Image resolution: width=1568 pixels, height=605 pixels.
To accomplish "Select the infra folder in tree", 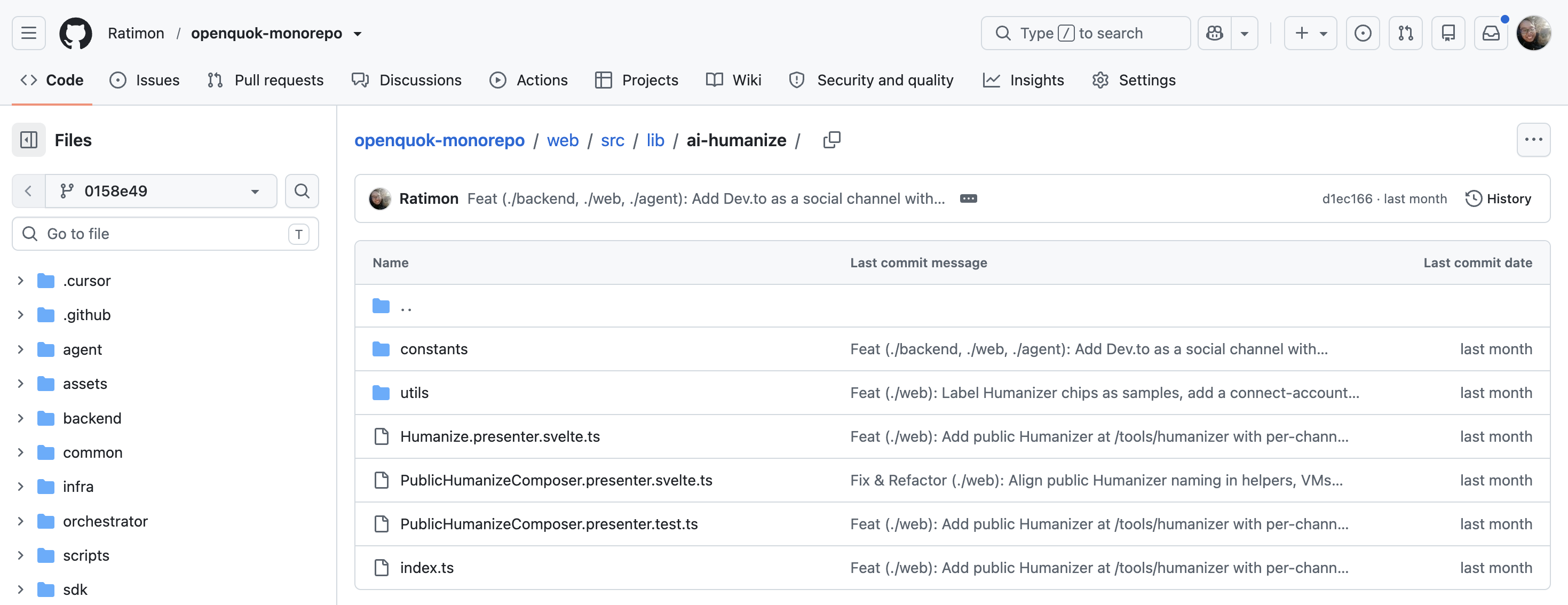I will (78, 487).
